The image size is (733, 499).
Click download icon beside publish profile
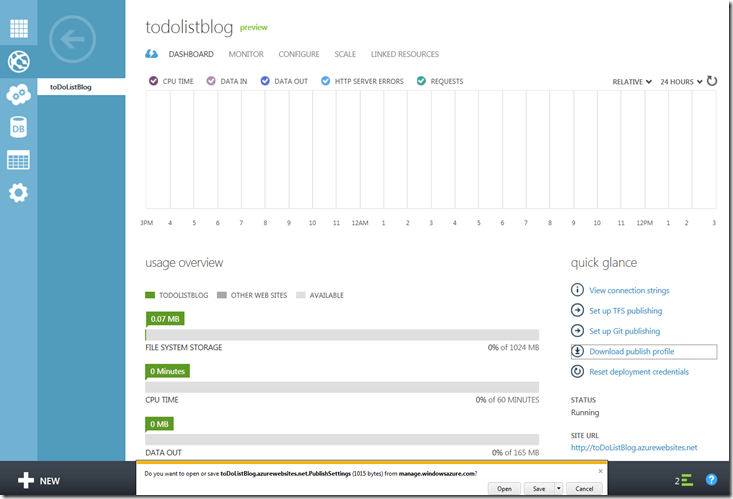click(577, 351)
